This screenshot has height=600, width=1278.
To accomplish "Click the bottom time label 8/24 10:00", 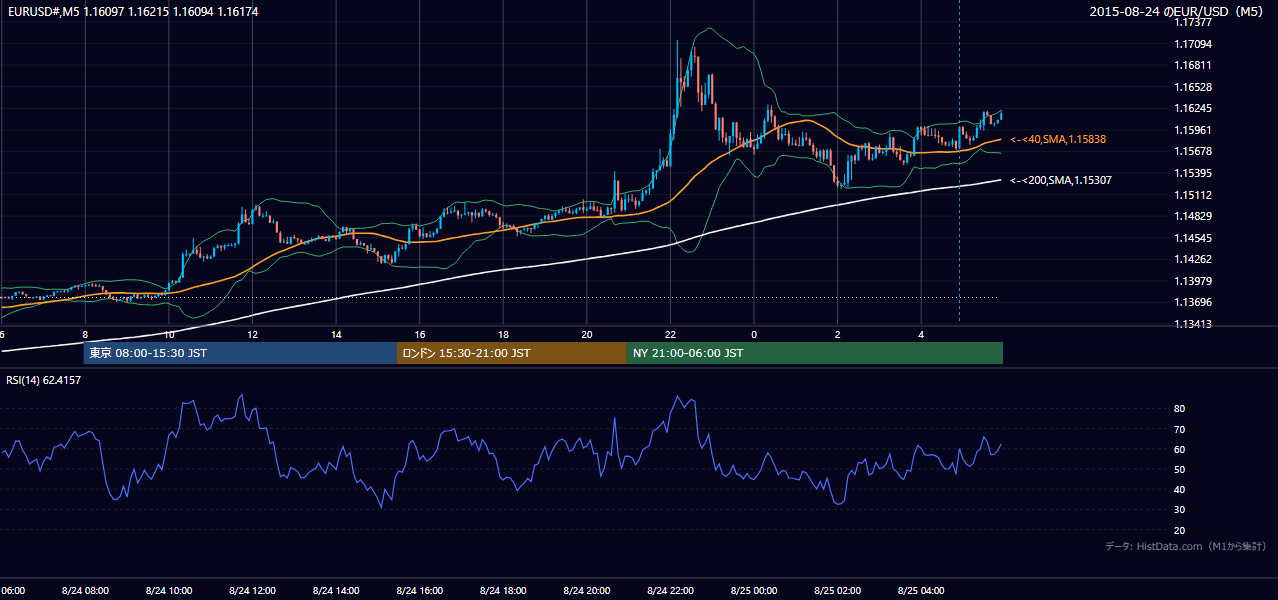I will tap(168, 591).
